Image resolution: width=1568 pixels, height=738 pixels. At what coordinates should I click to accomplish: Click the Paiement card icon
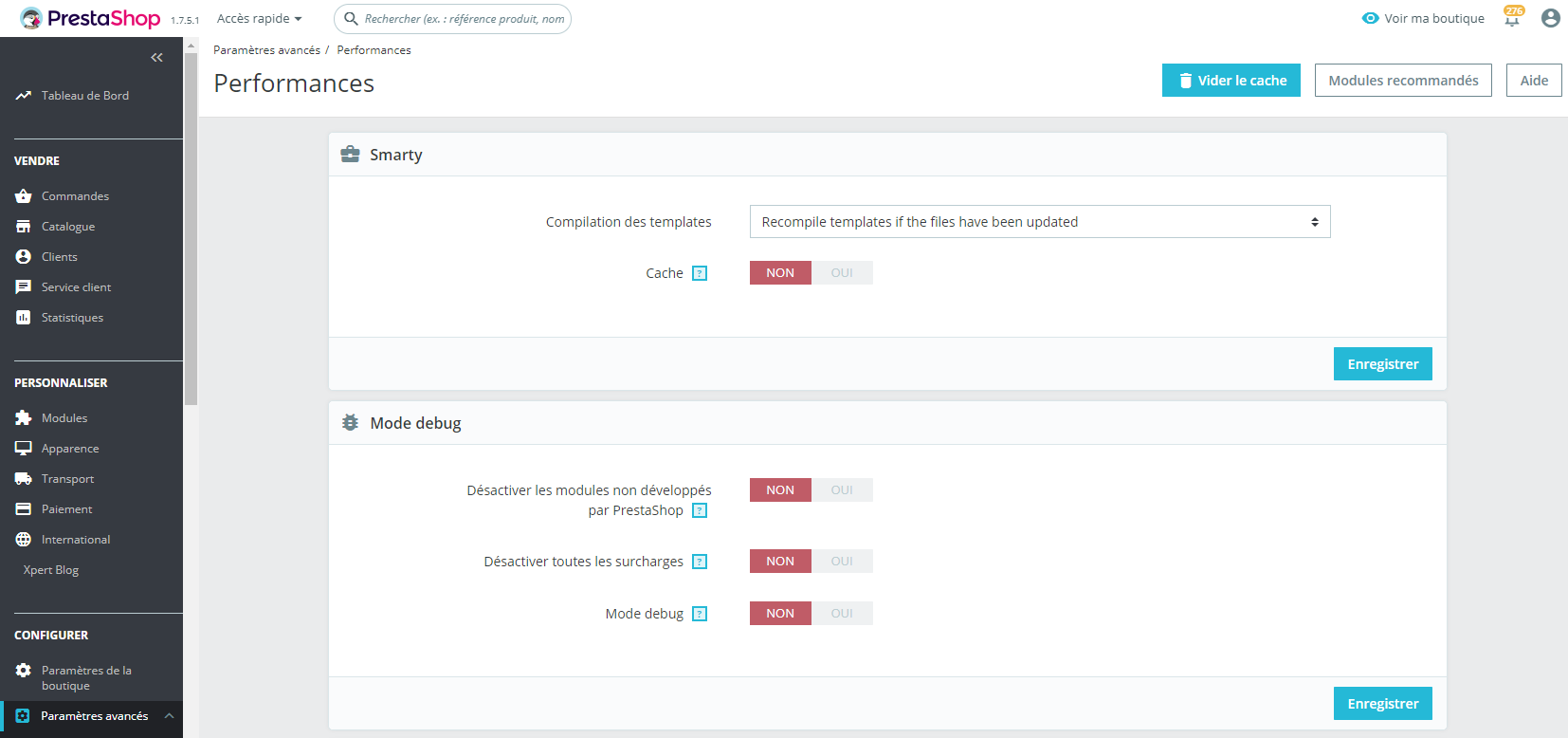[x=24, y=509]
